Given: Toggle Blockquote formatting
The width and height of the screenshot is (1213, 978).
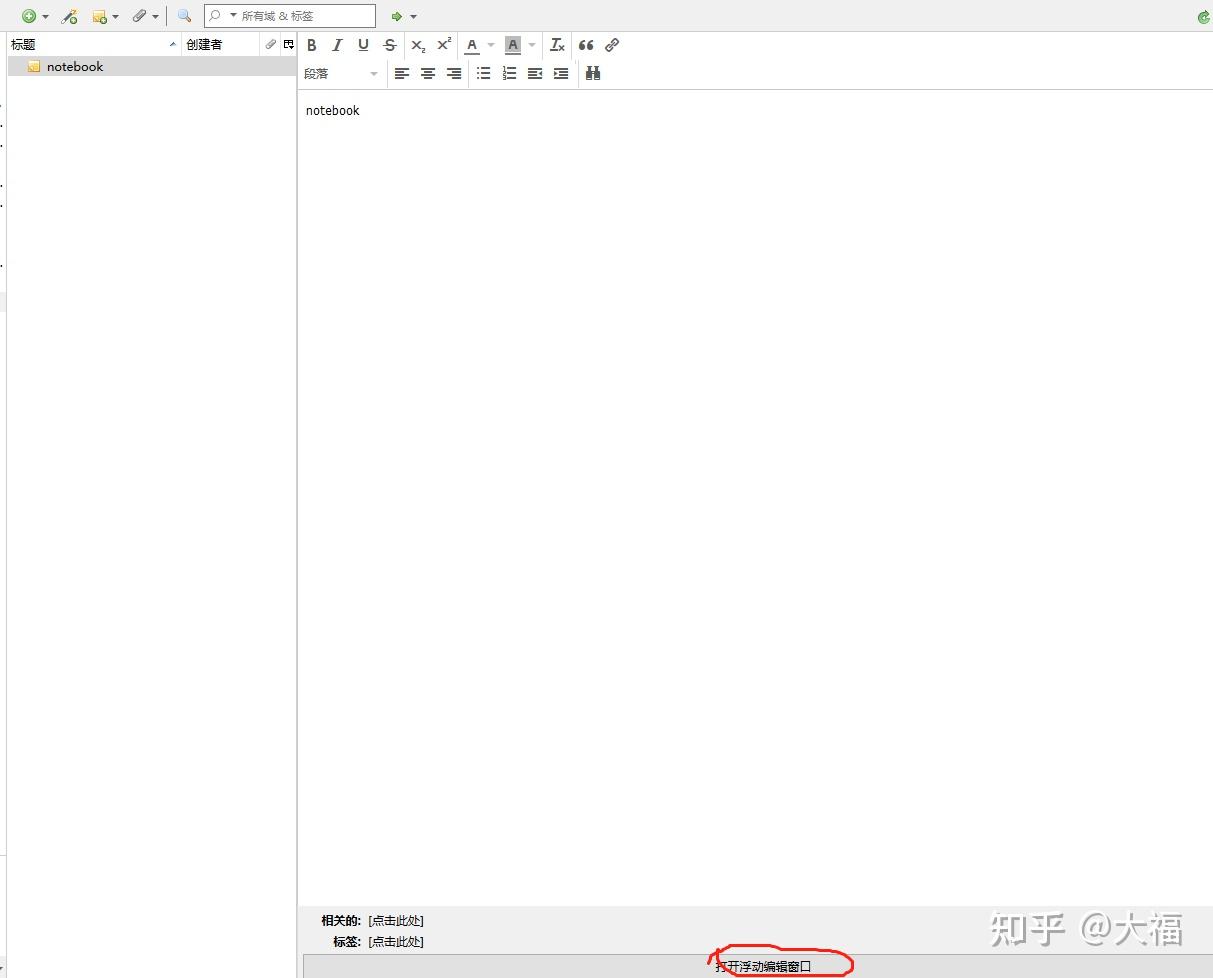Looking at the screenshot, I should (x=586, y=45).
